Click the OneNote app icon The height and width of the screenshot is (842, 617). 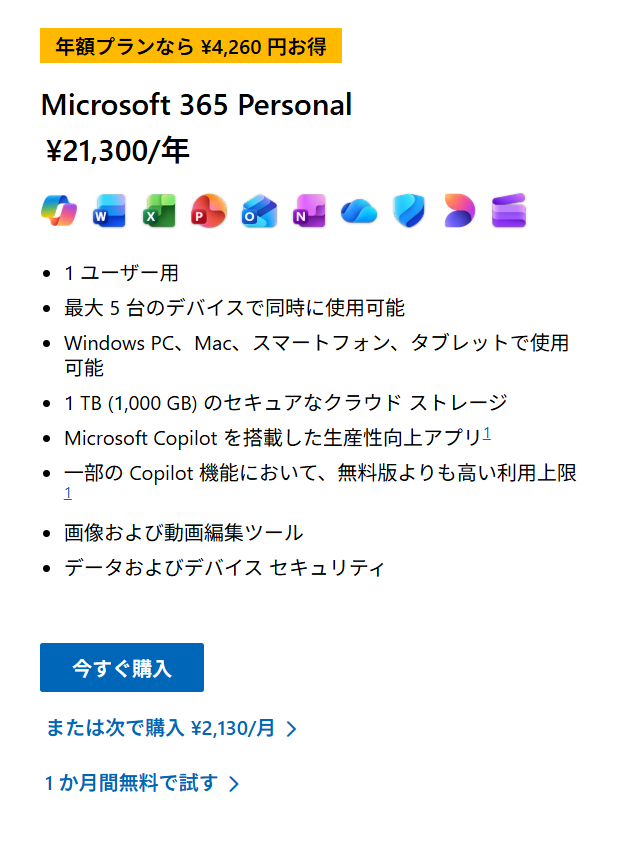[x=309, y=211]
